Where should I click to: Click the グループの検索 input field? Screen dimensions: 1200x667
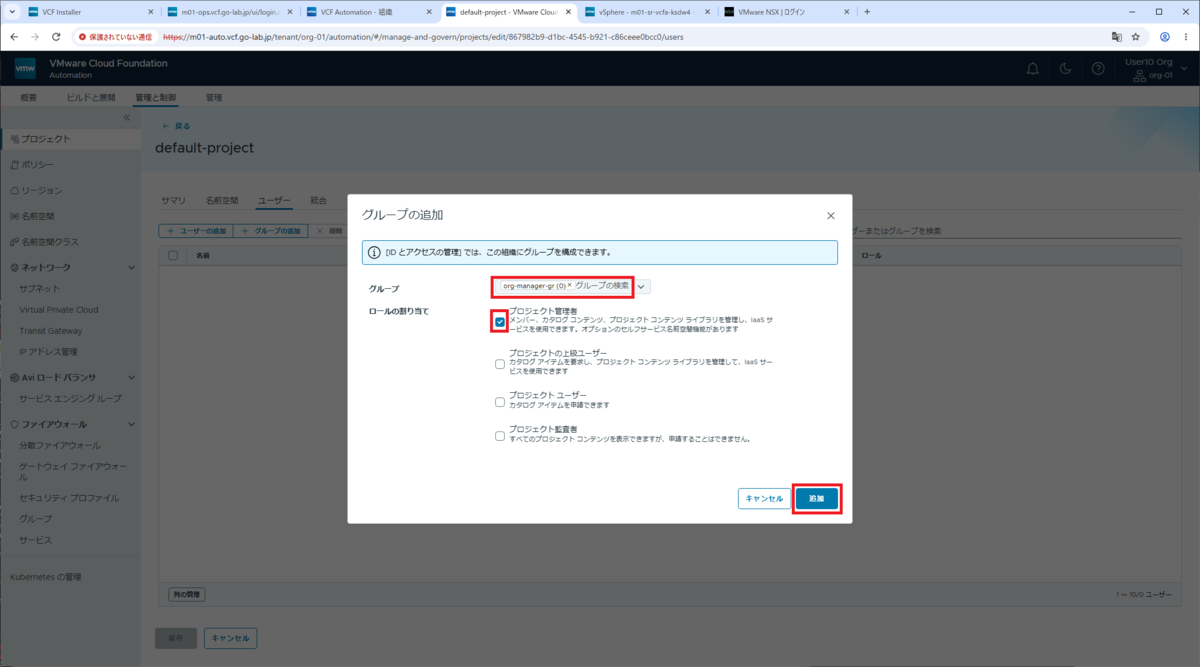point(602,286)
